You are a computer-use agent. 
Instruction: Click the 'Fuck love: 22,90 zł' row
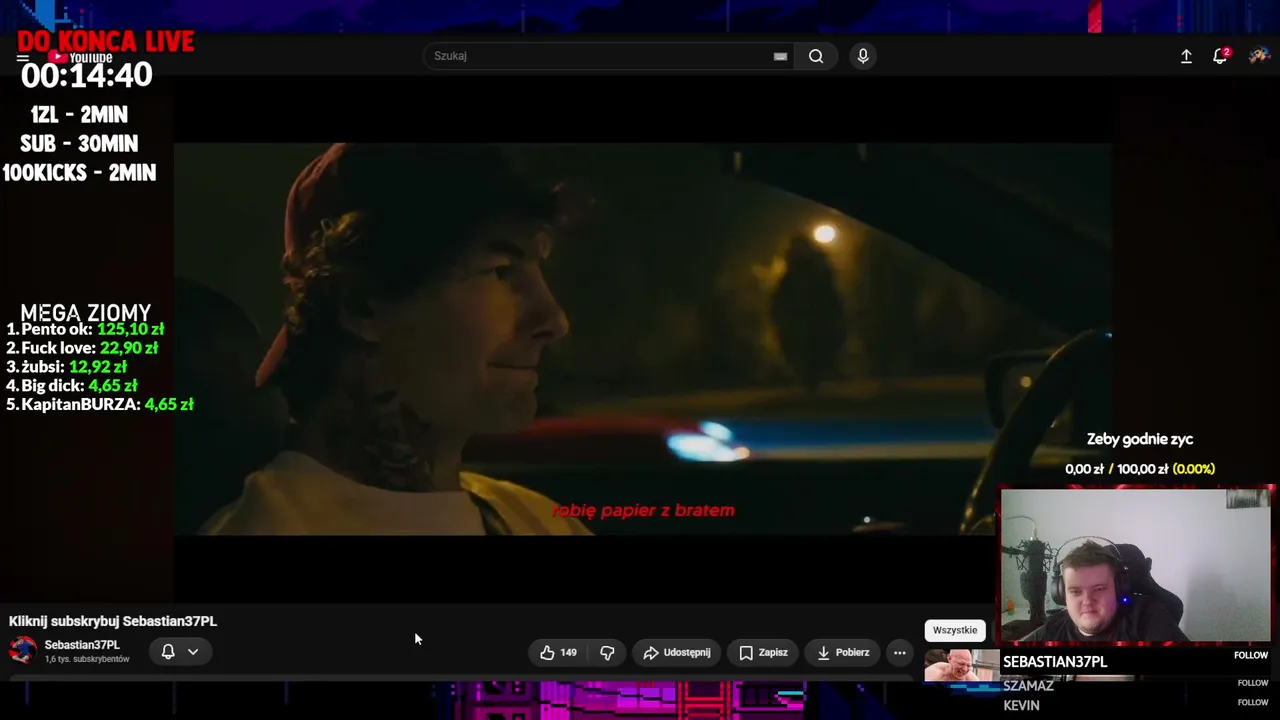82,348
